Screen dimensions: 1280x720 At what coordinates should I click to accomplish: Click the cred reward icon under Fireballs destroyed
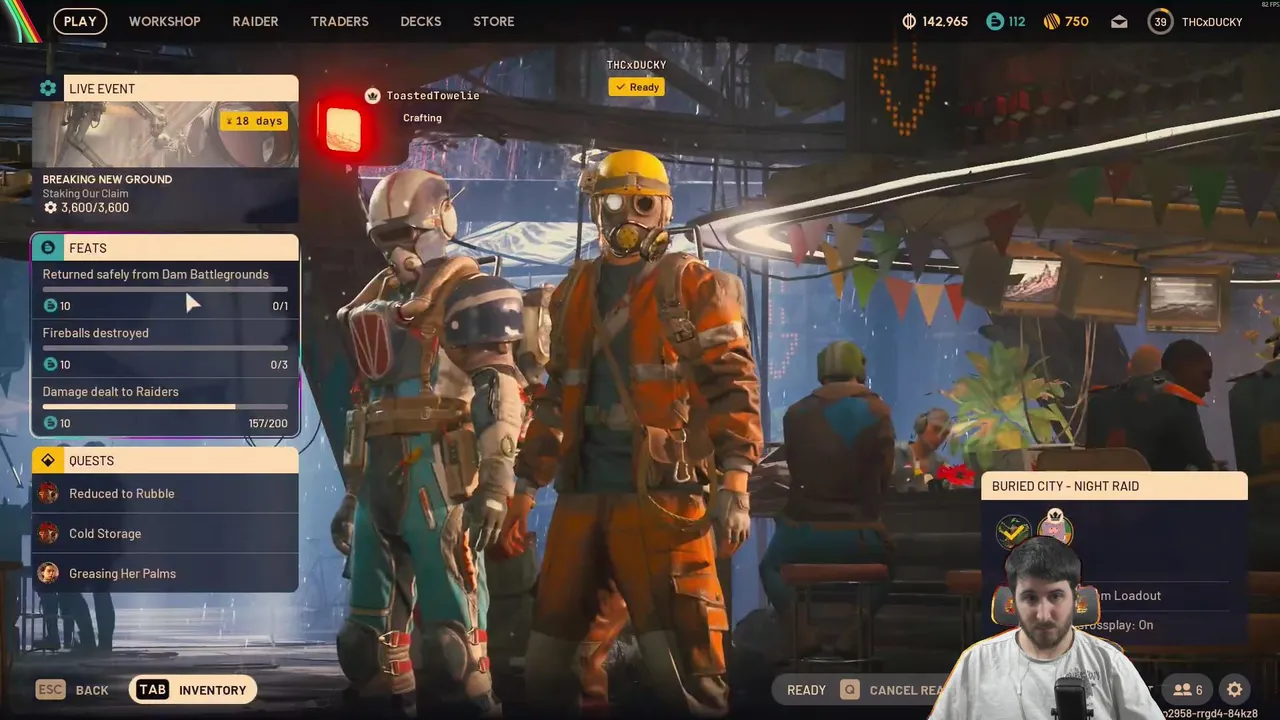pyautogui.click(x=51, y=364)
